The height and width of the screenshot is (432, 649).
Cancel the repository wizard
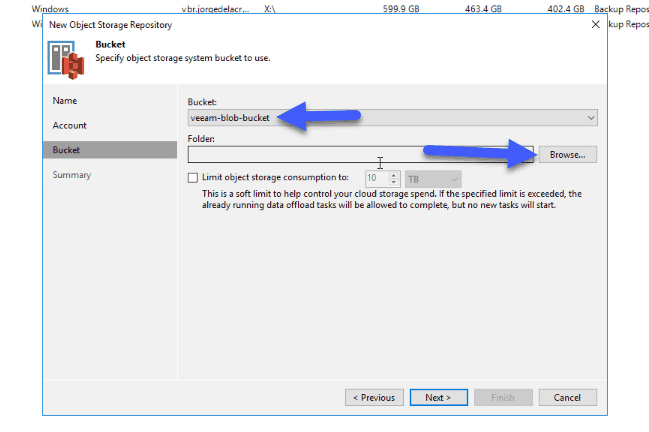coord(567,398)
